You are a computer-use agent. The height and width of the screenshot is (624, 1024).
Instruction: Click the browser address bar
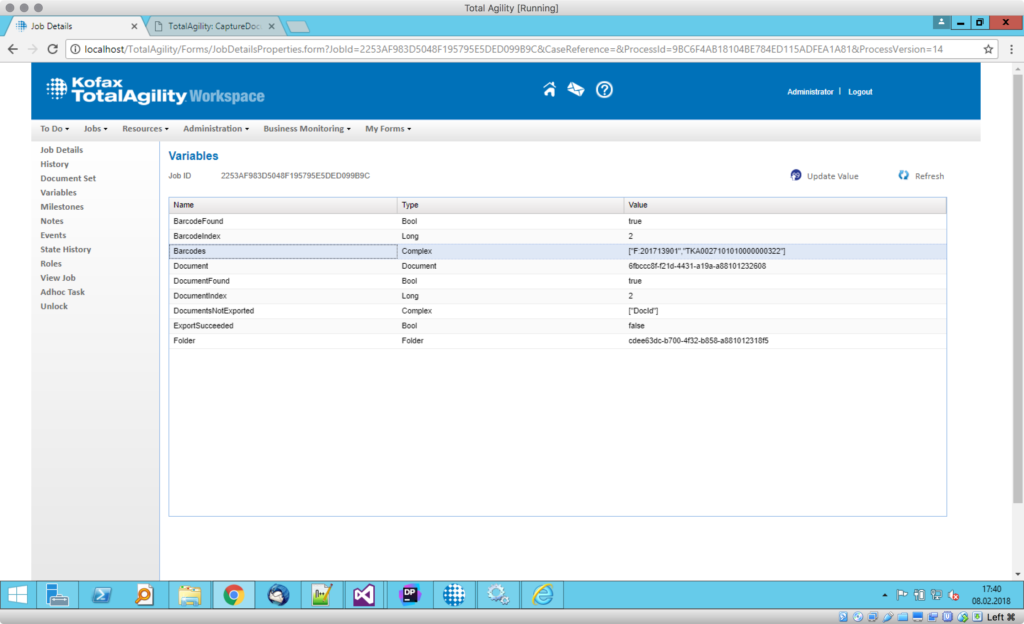(x=520, y=49)
